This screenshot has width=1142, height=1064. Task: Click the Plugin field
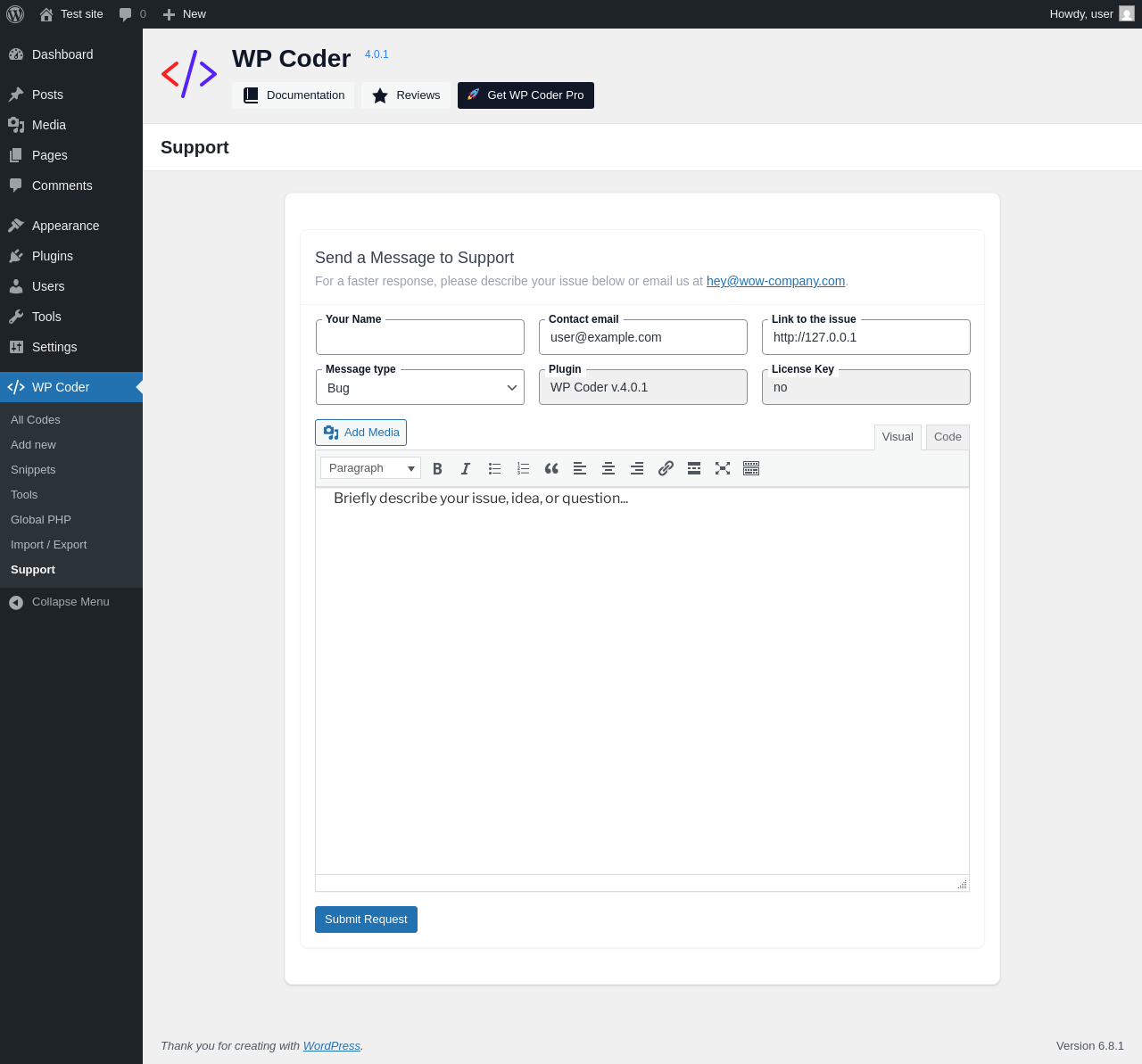(x=643, y=387)
